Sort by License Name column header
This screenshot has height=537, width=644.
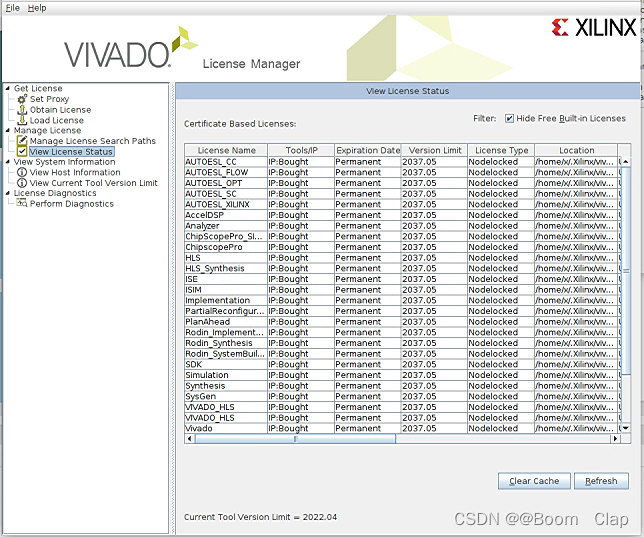(226, 150)
